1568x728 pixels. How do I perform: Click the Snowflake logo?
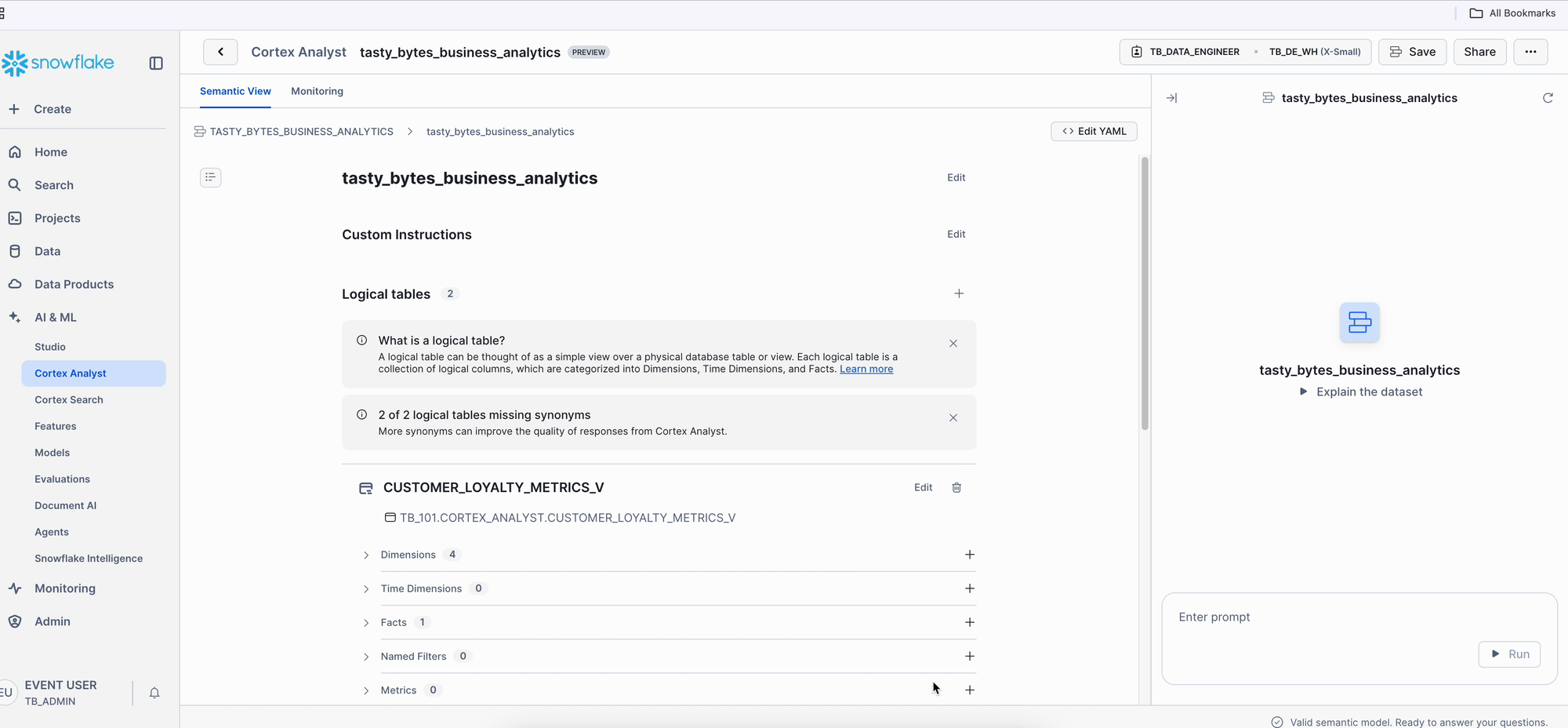(58, 63)
